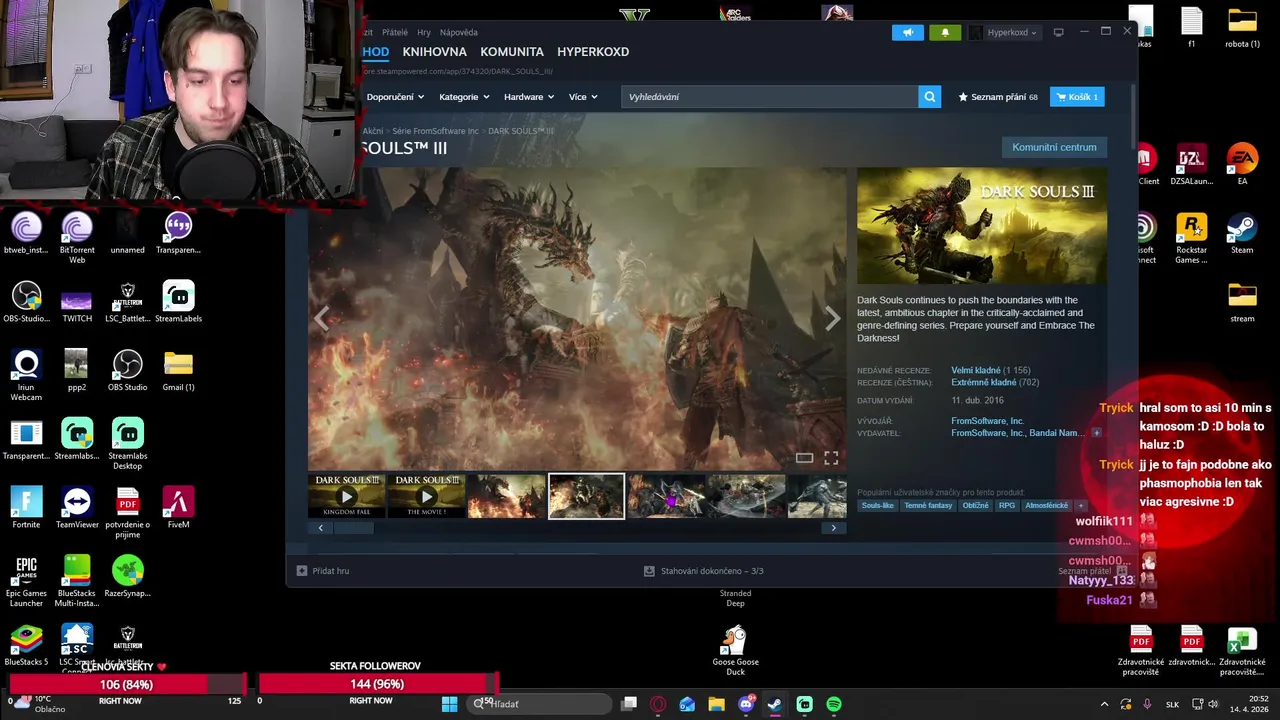This screenshot has width=1280, height=720.
Task: Open FromSoftware, Inc. developer link
Action: (987, 421)
